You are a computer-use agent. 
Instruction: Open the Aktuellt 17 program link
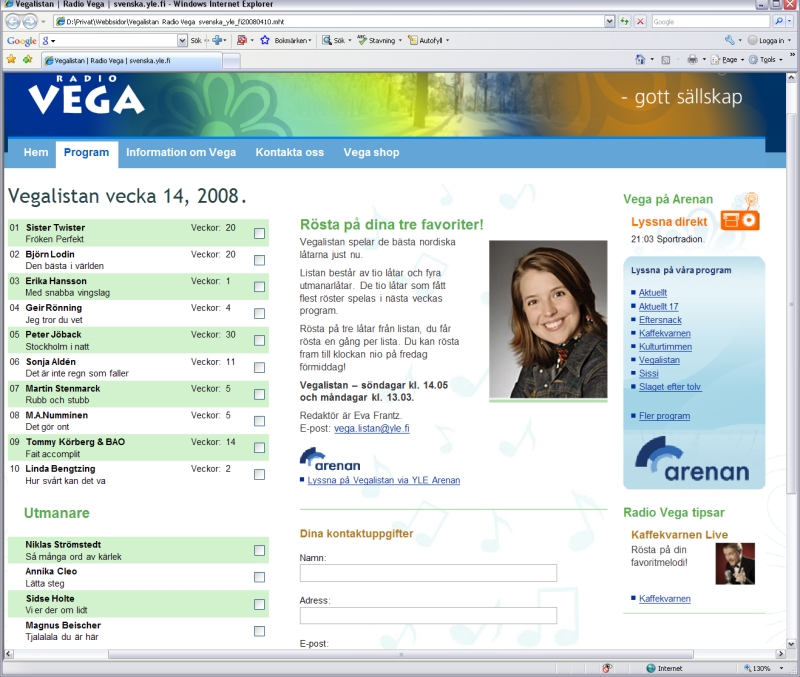pyautogui.click(x=659, y=306)
